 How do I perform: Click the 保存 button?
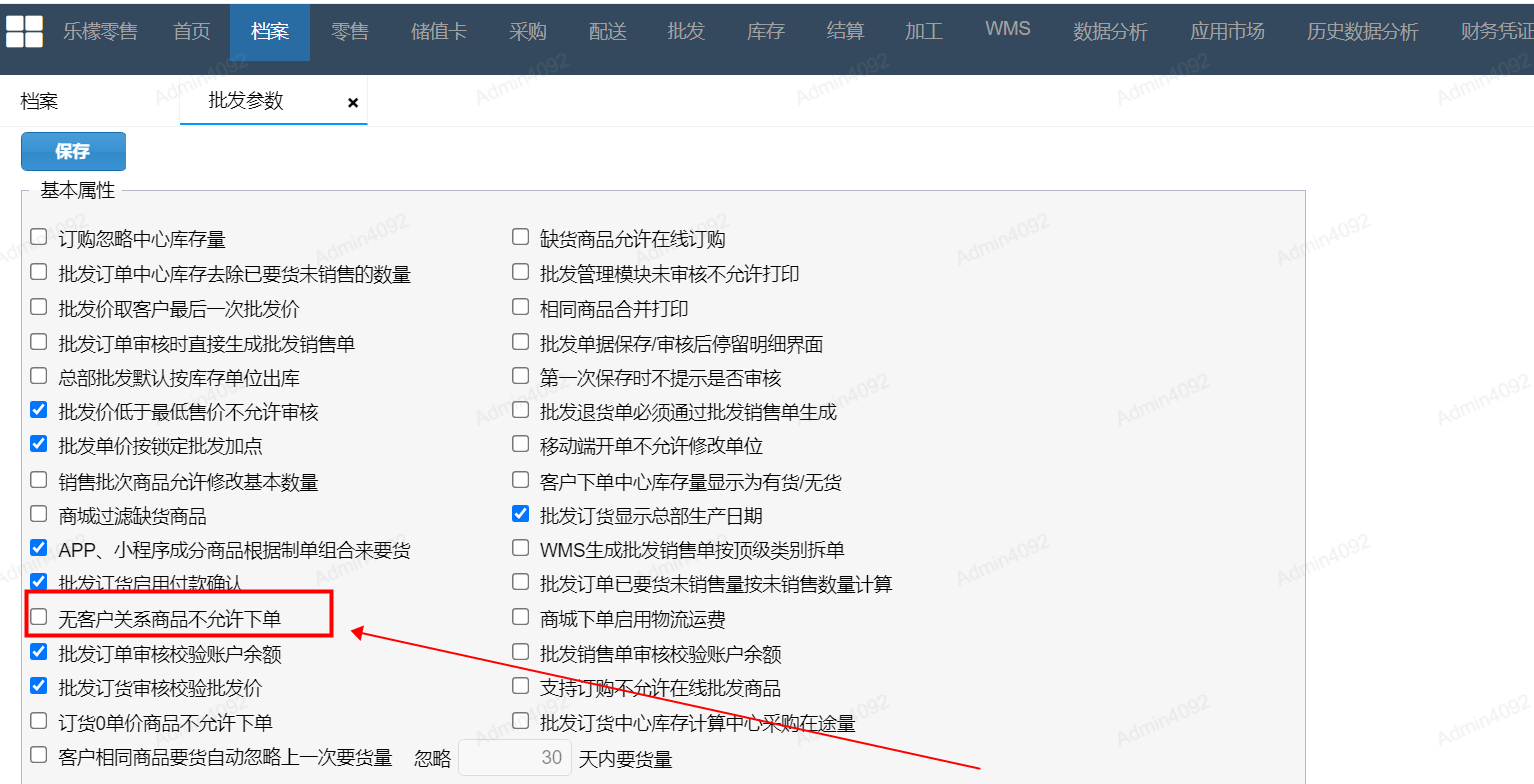(73, 151)
